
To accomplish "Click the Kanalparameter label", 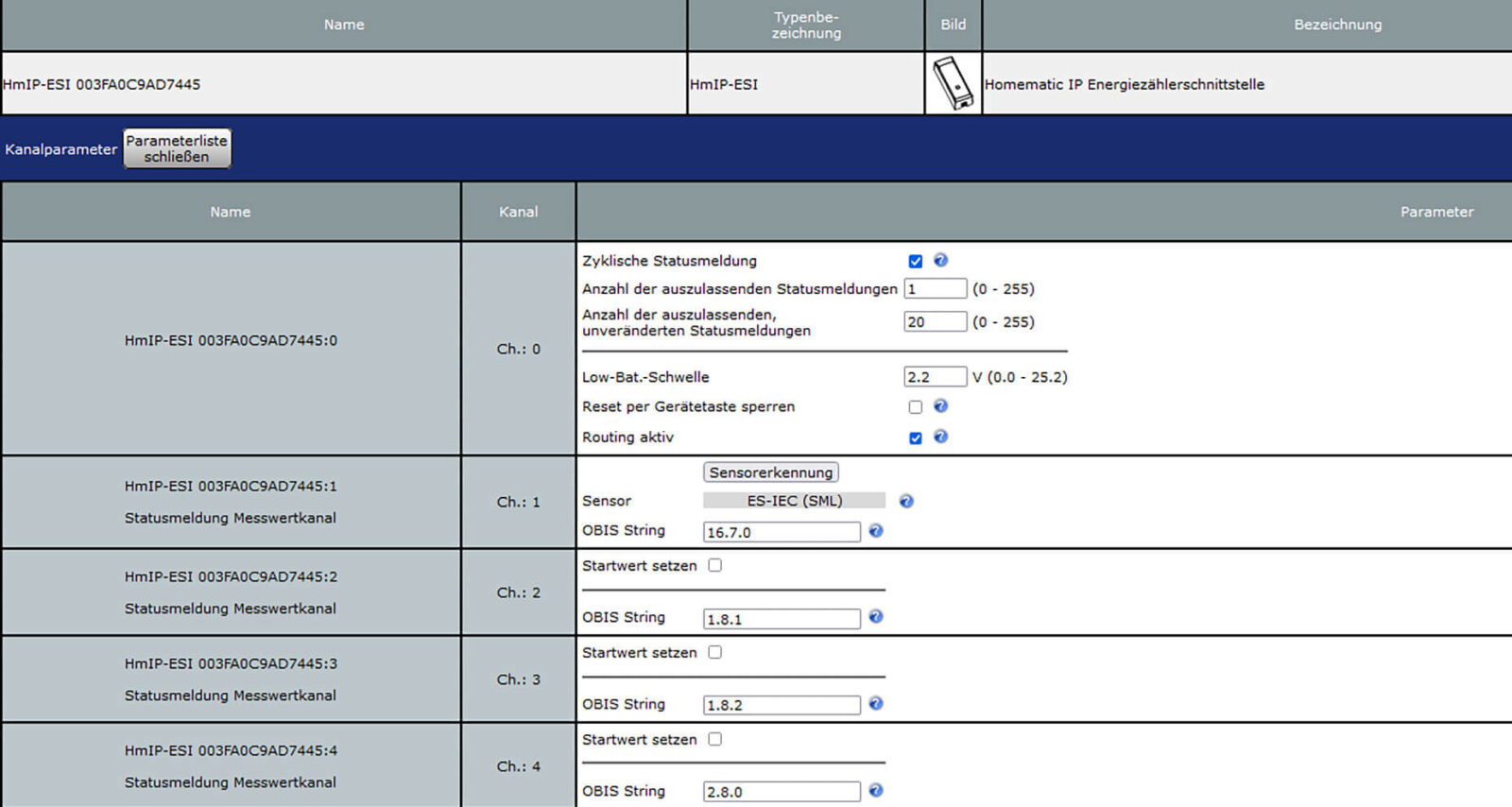I will 61,149.
